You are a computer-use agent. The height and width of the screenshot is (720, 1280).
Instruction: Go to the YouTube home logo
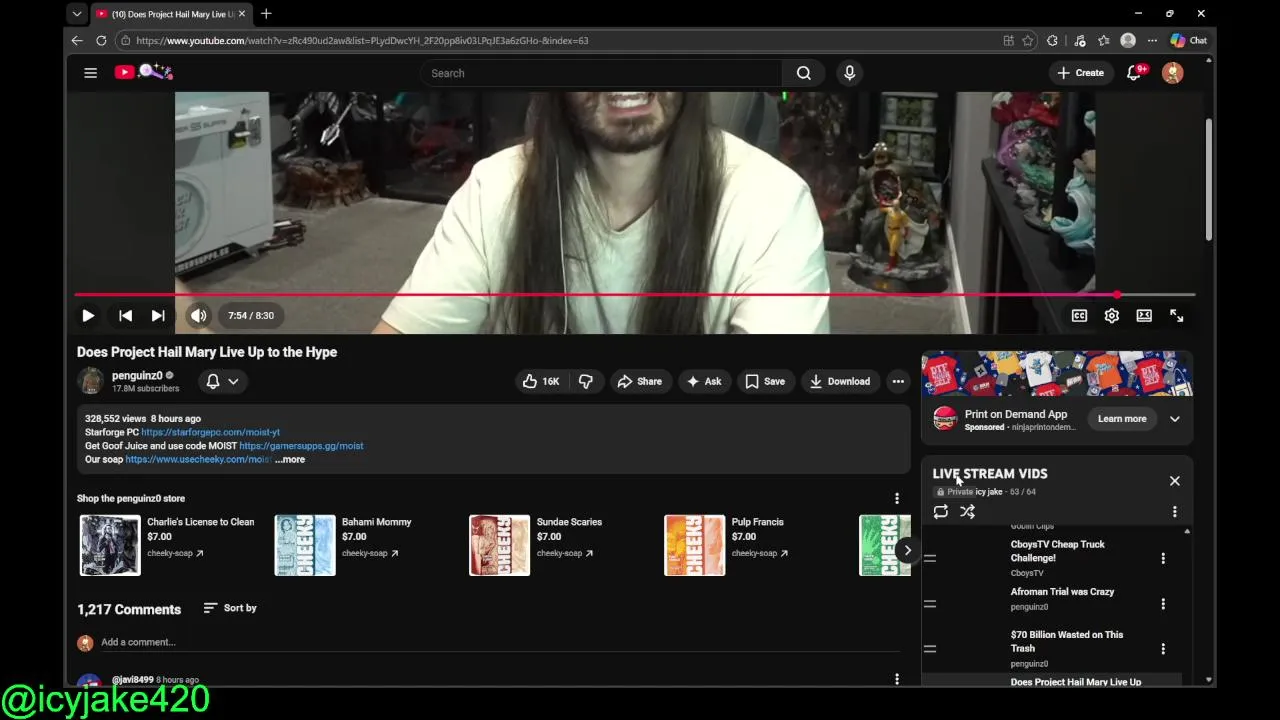[x=143, y=72]
